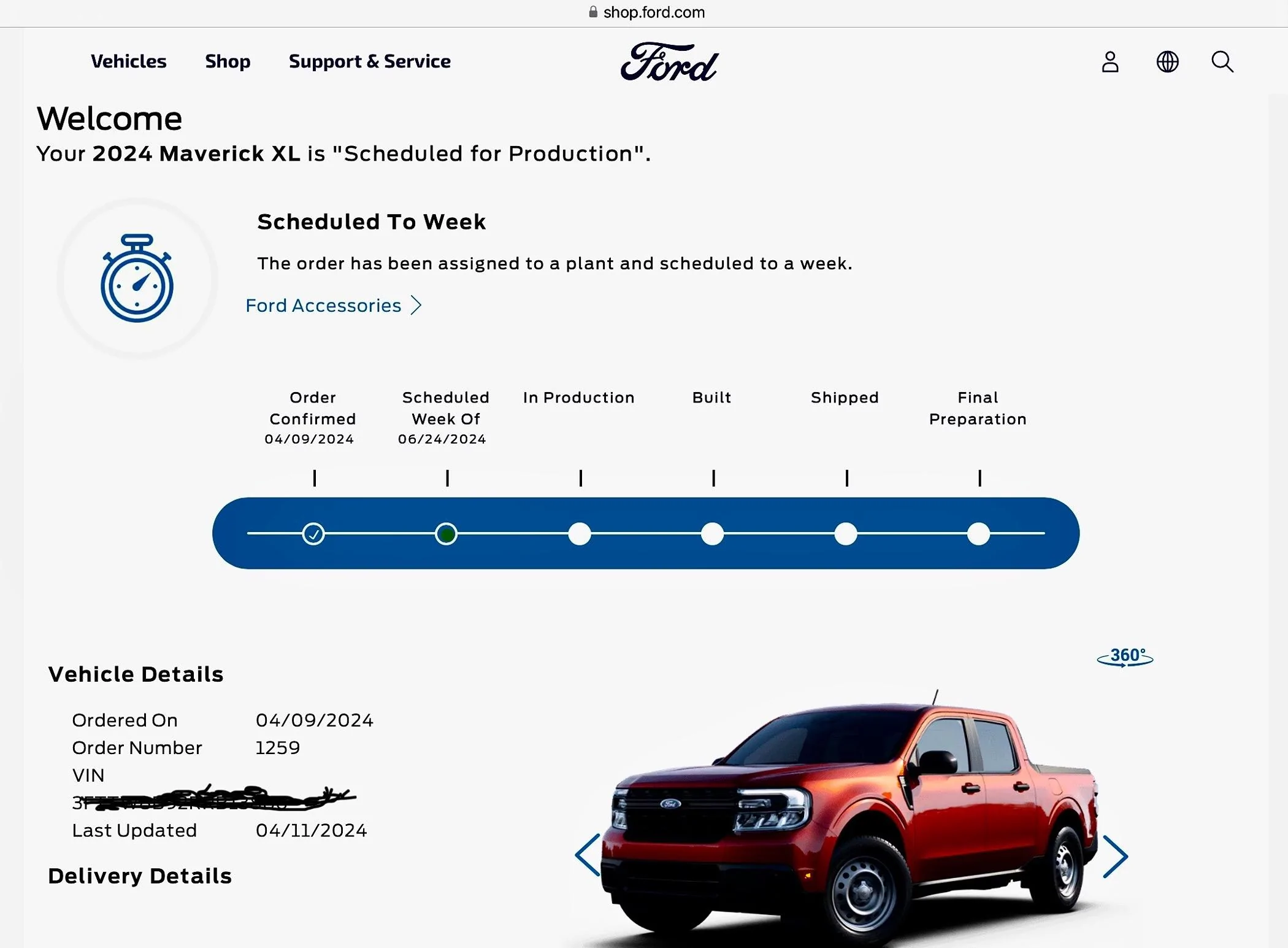Click the 2024 Maverick XL status line
The height and width of the screenshot is (948, 1288).
[x=343, y=153]
